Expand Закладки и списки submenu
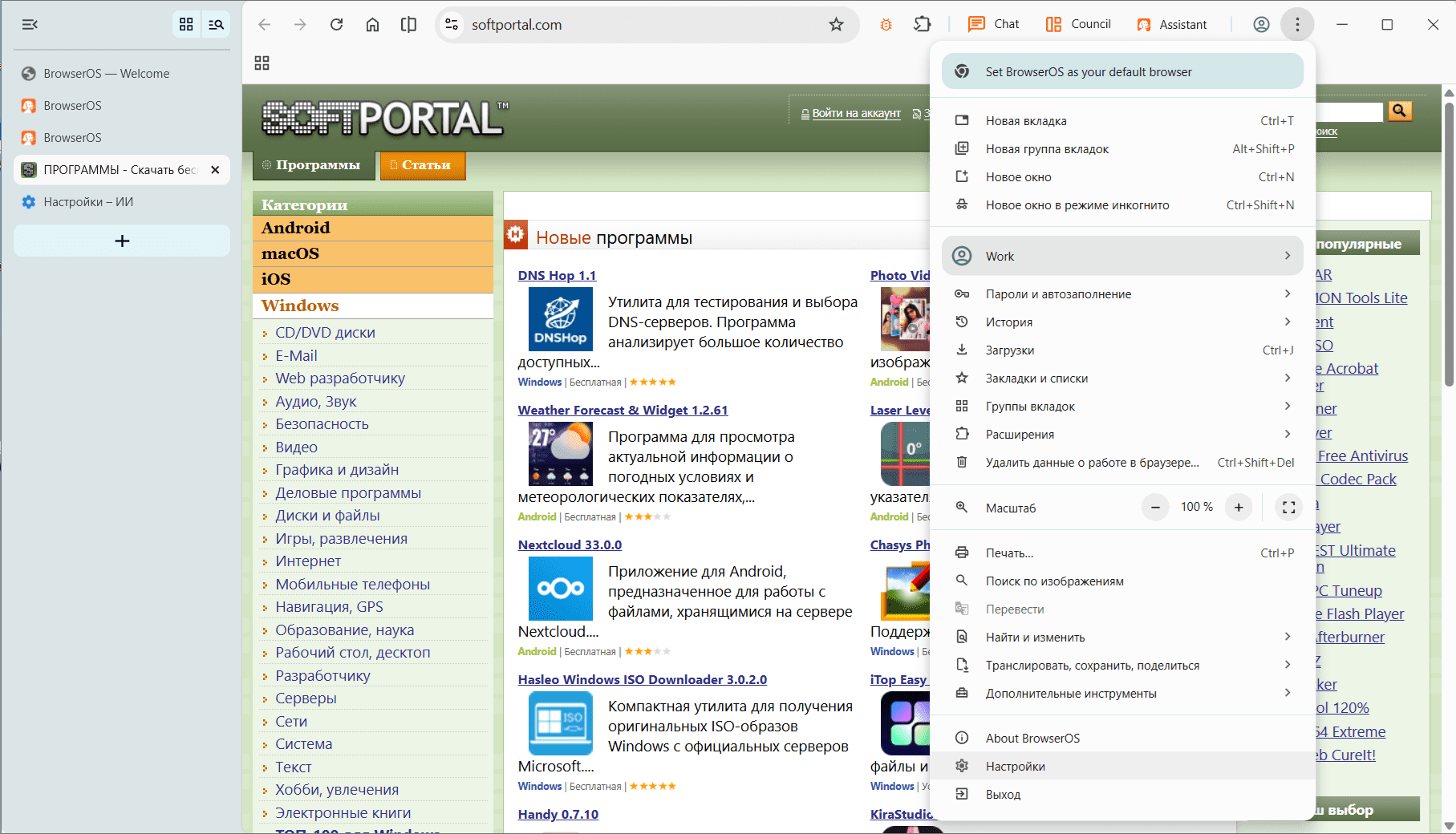This screenshot has height=834, width=1456. [1122, 379]
